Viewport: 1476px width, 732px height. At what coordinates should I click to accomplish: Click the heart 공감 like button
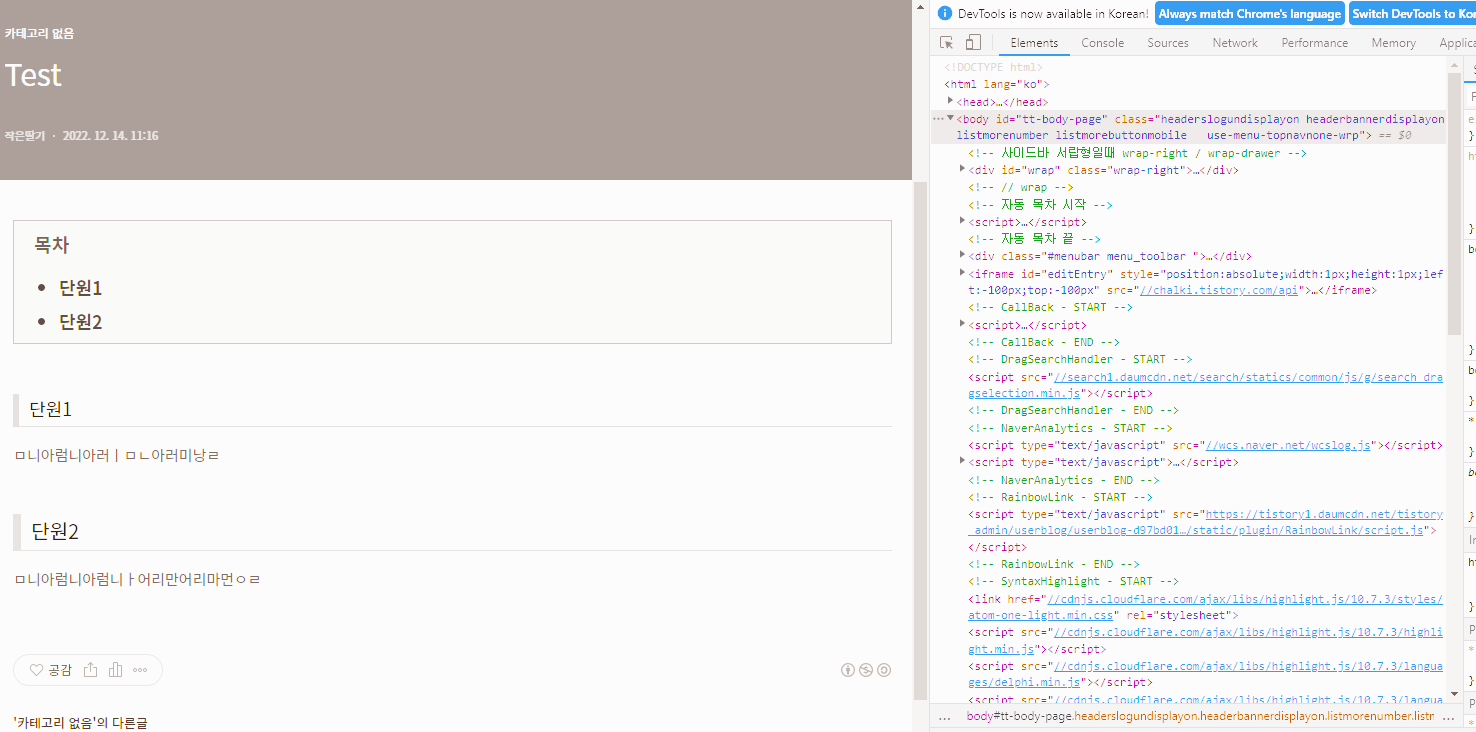50,670
